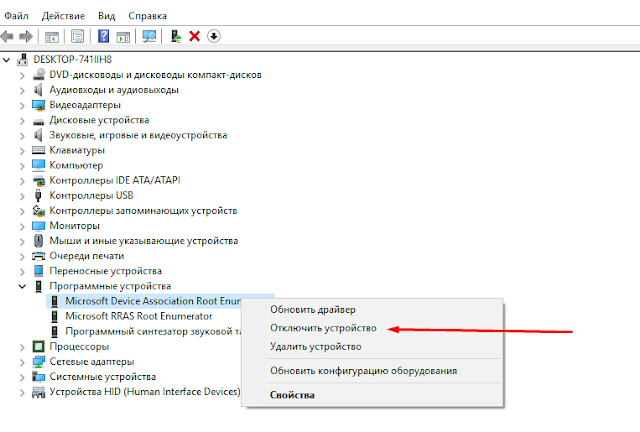This screenshot has width=640, height=432.
Task: Select the Мониторы category label
Action: (x=74, y=226)
